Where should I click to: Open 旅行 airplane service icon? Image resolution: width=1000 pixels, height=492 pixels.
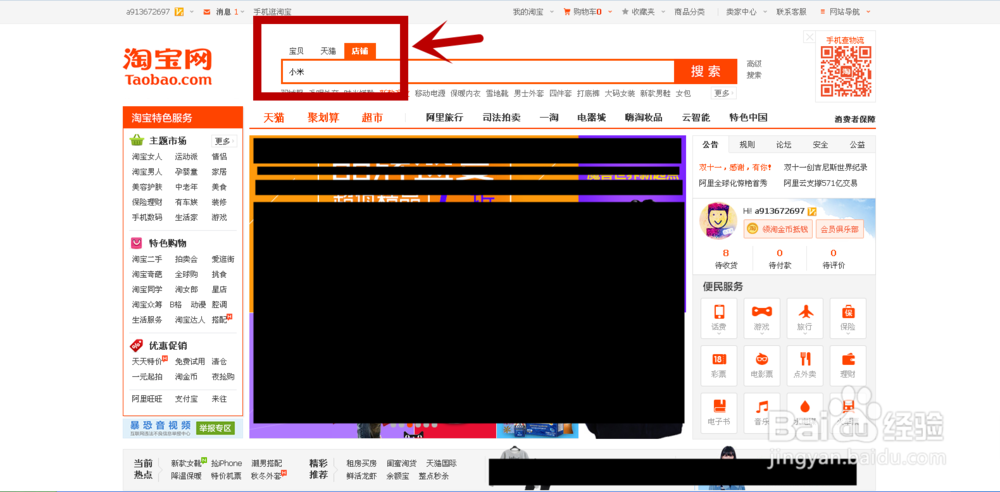tap(805, 318)
